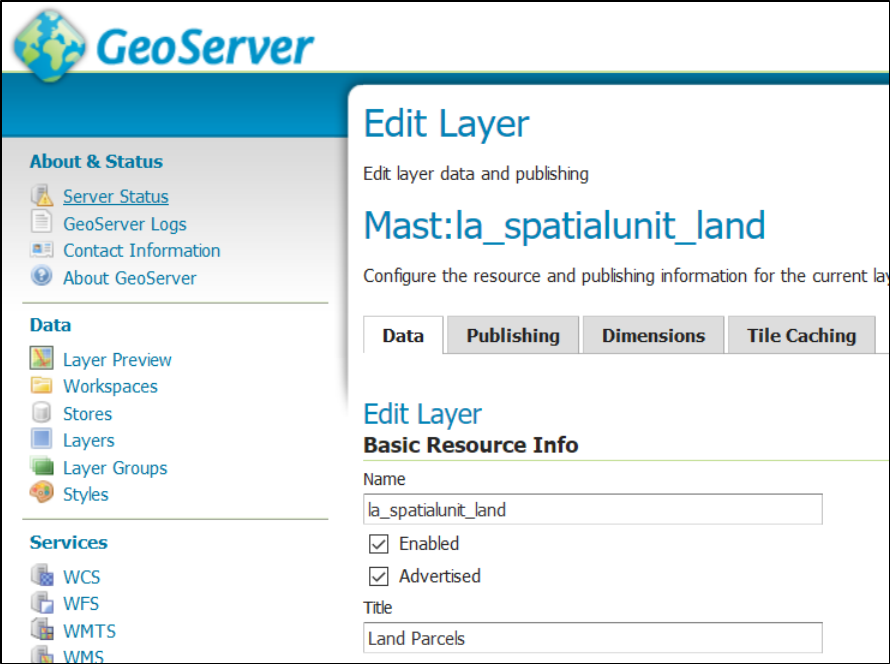Click the GeoServer globe logo
The image size is (890, 664).
point(49,45)
